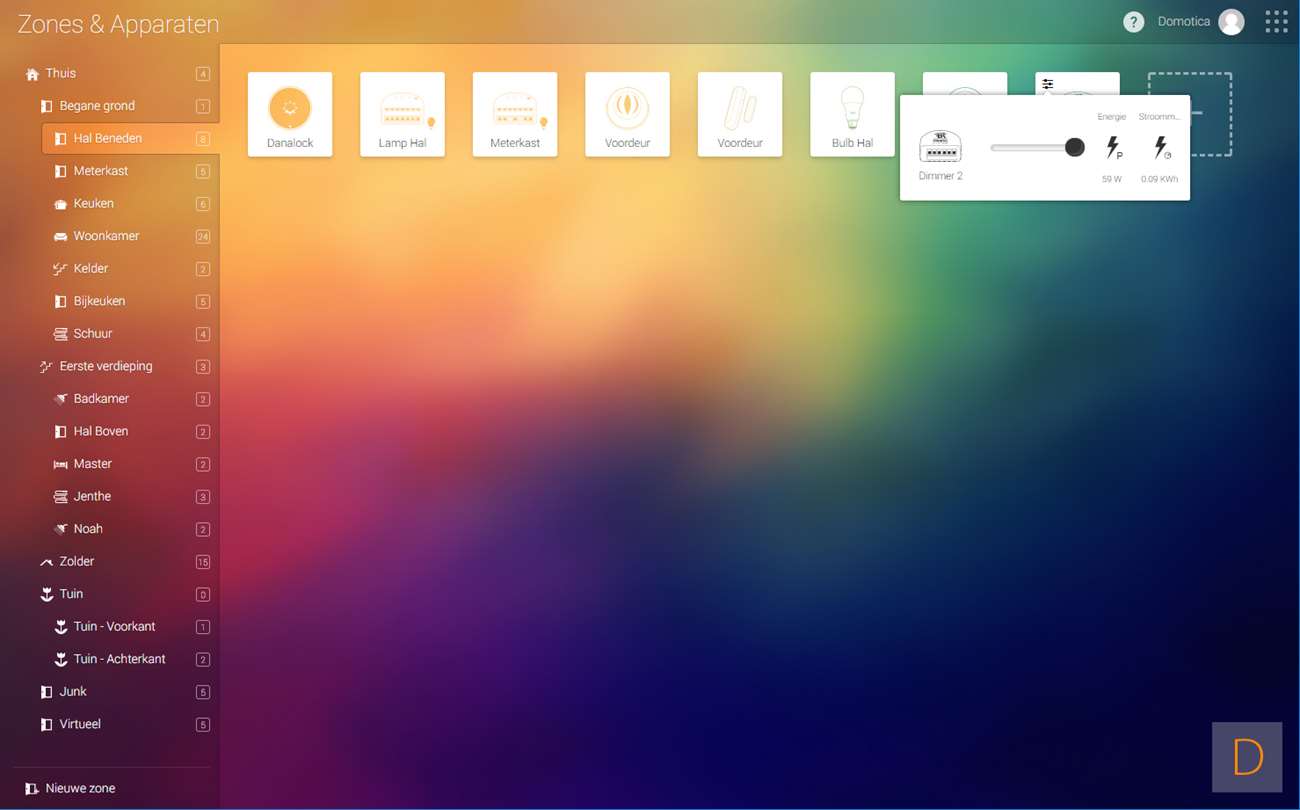This screenshot has width=1300, height=810.
Task: Click the Dimmer 2 device icon
Action: (940, 147)
